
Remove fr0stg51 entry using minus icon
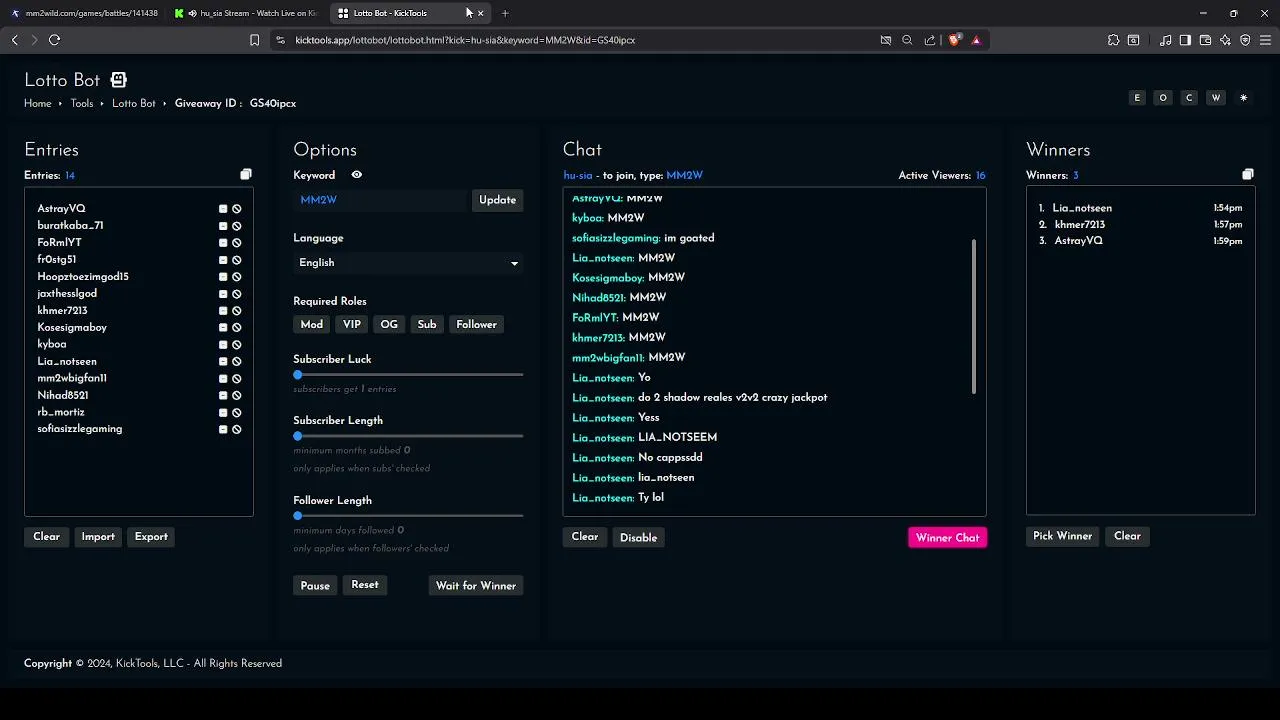tap(223, 260)
